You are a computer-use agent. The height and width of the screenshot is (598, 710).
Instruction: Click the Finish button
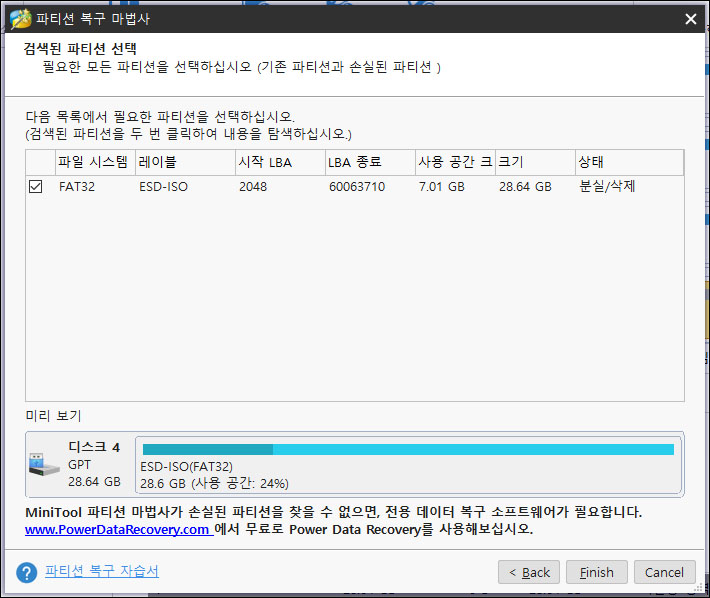(597, 573)
